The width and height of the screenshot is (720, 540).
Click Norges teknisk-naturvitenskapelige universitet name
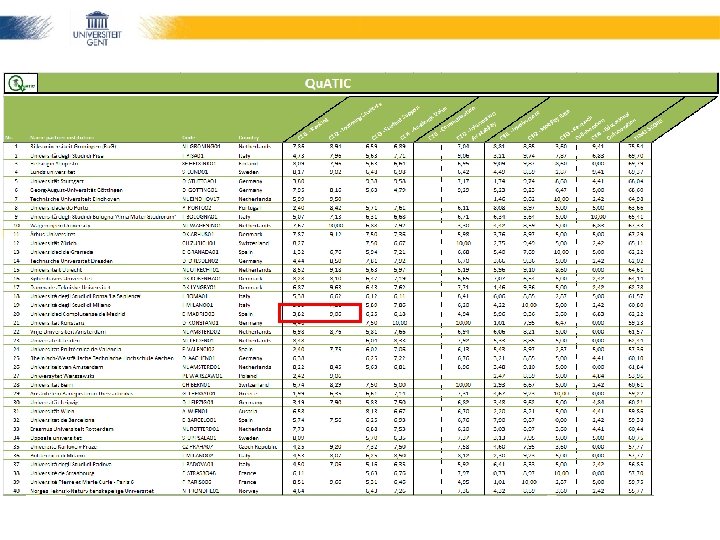(x=92, y=491)
